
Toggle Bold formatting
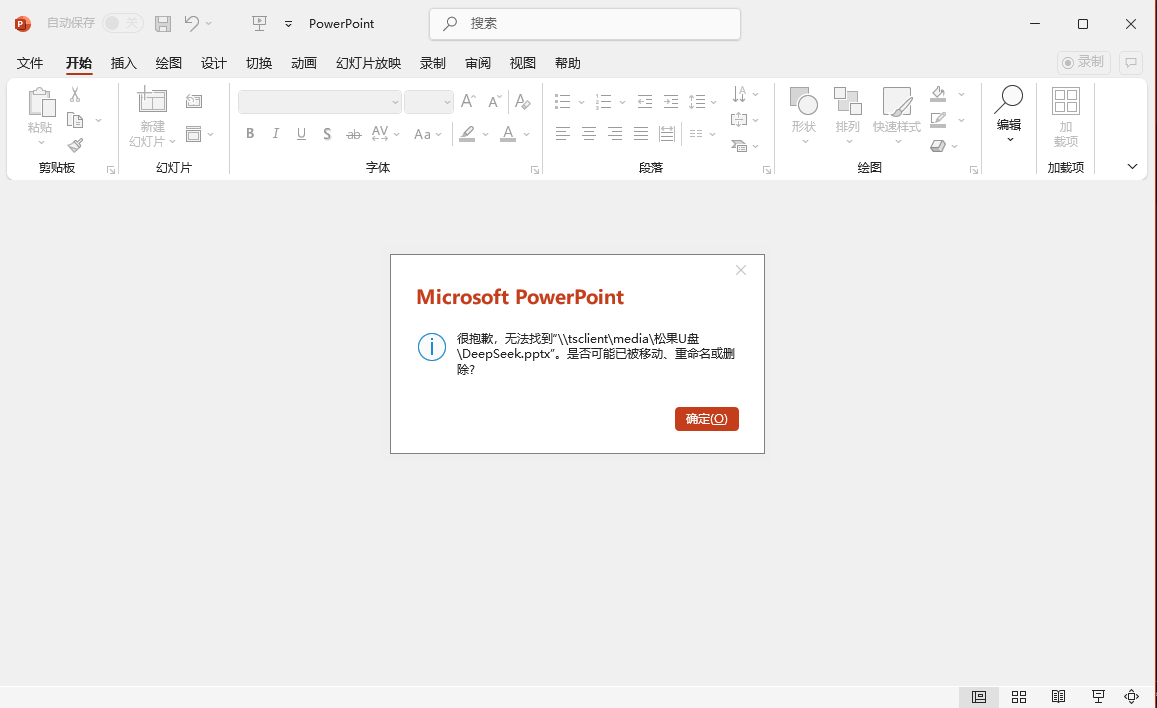(250, 133)
